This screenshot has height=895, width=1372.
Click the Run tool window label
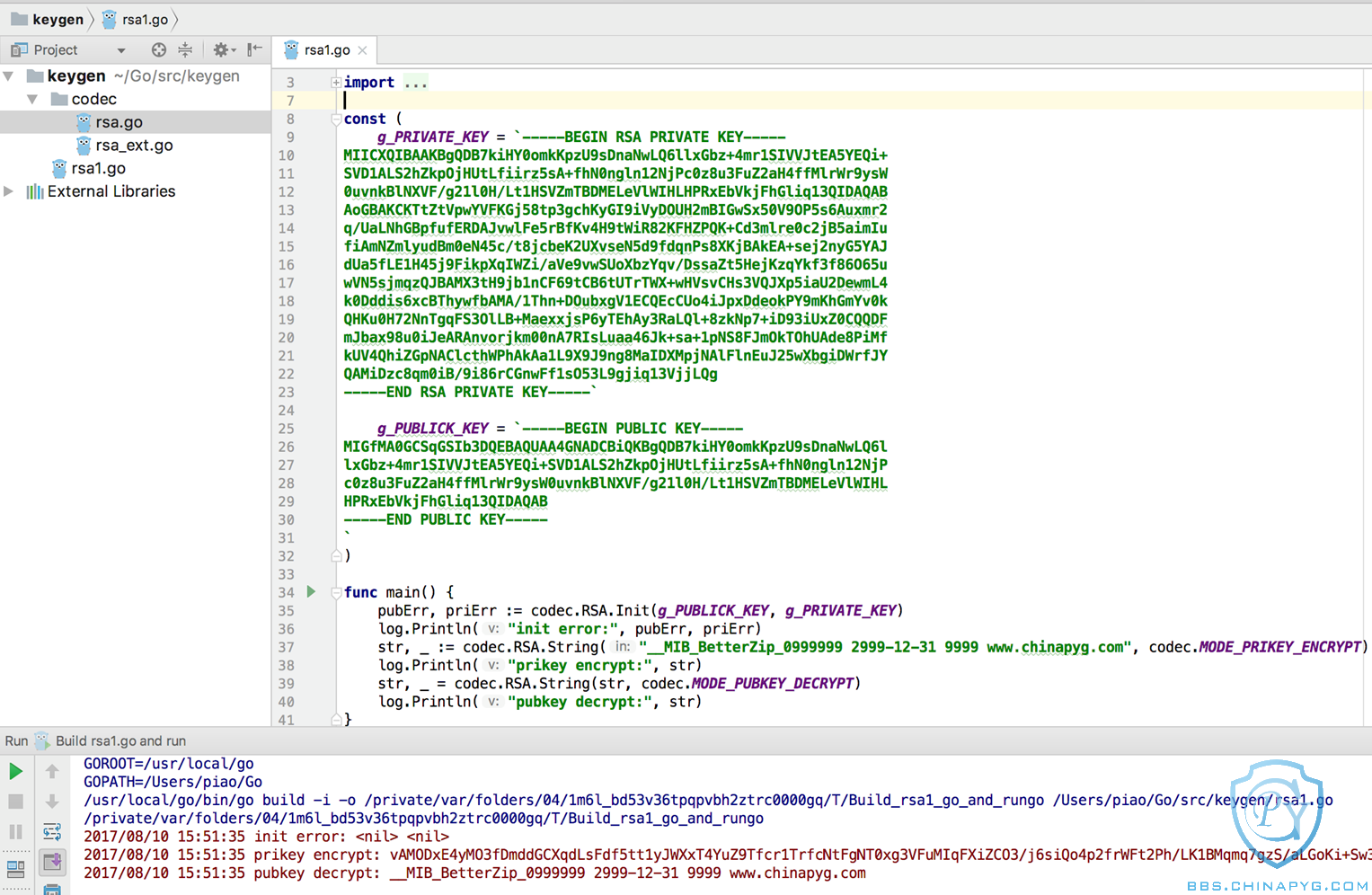pos(16,740)
